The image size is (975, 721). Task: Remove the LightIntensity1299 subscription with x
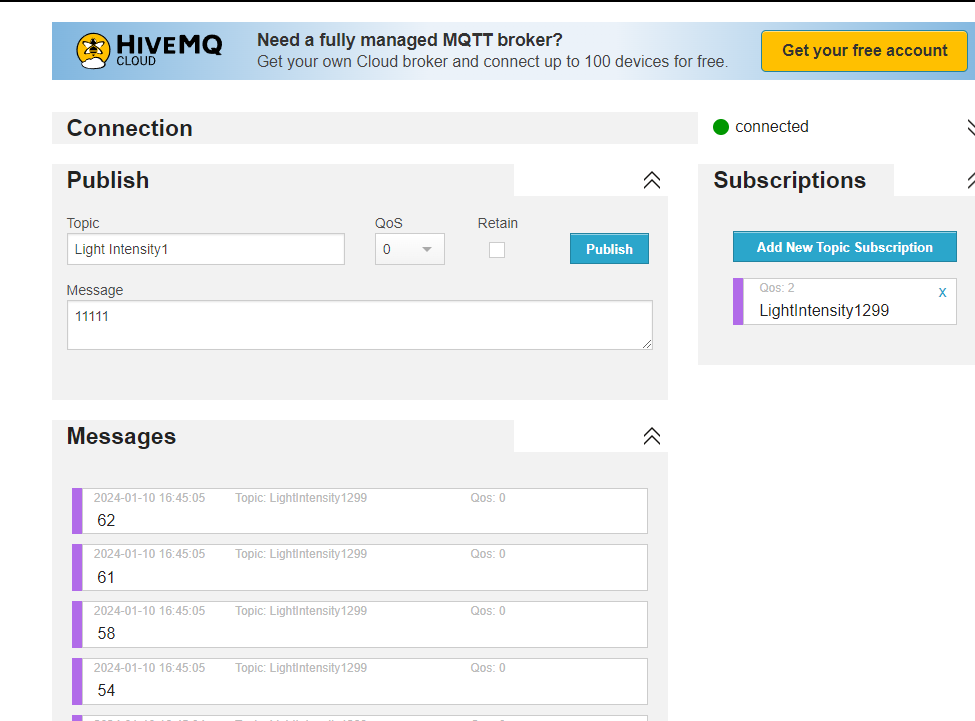point(942,292)
